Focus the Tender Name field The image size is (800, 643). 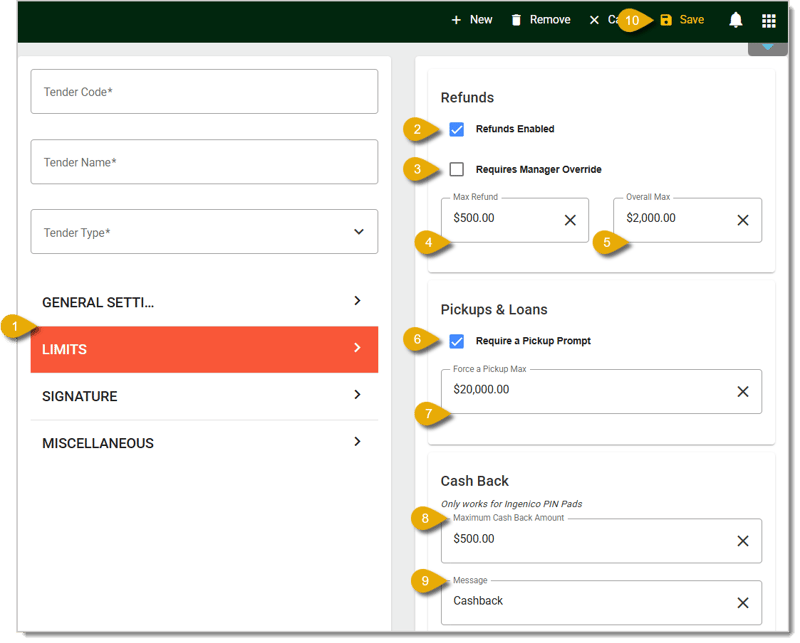coord(204,162)
